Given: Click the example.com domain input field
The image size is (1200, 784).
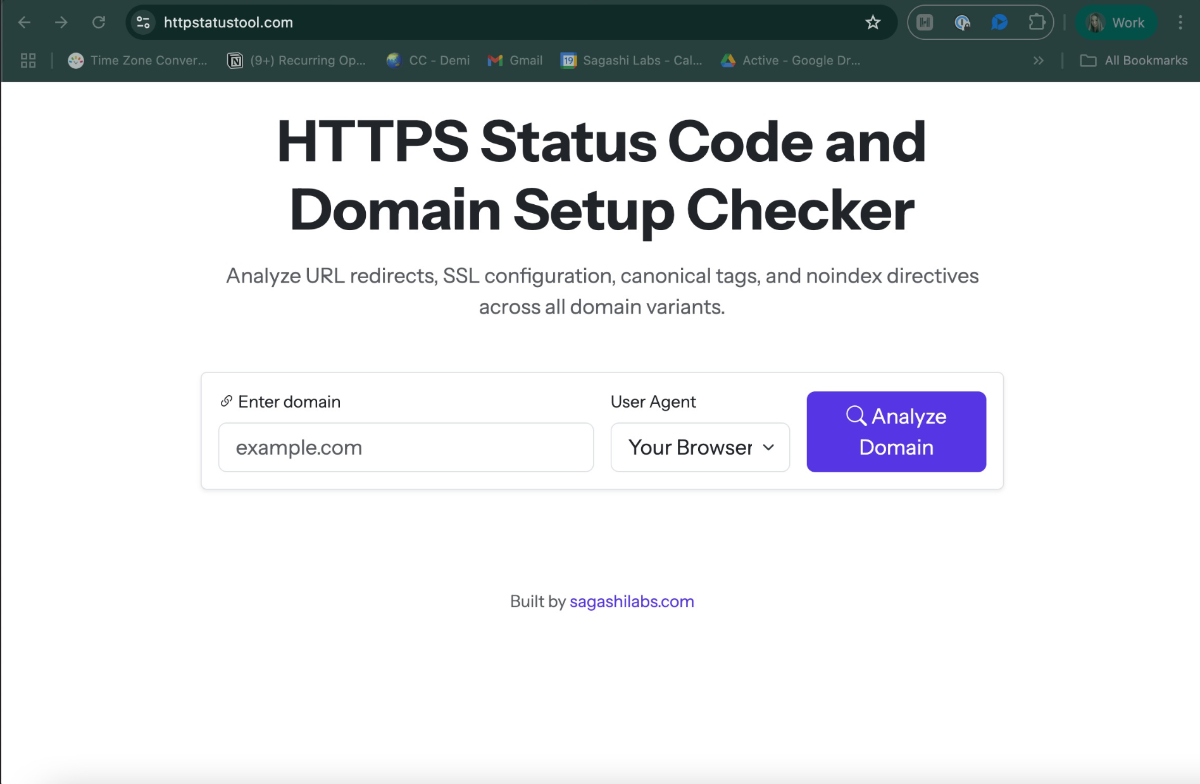Looking at the screenshot, I should pyautogui.click(x=405, y=447).
